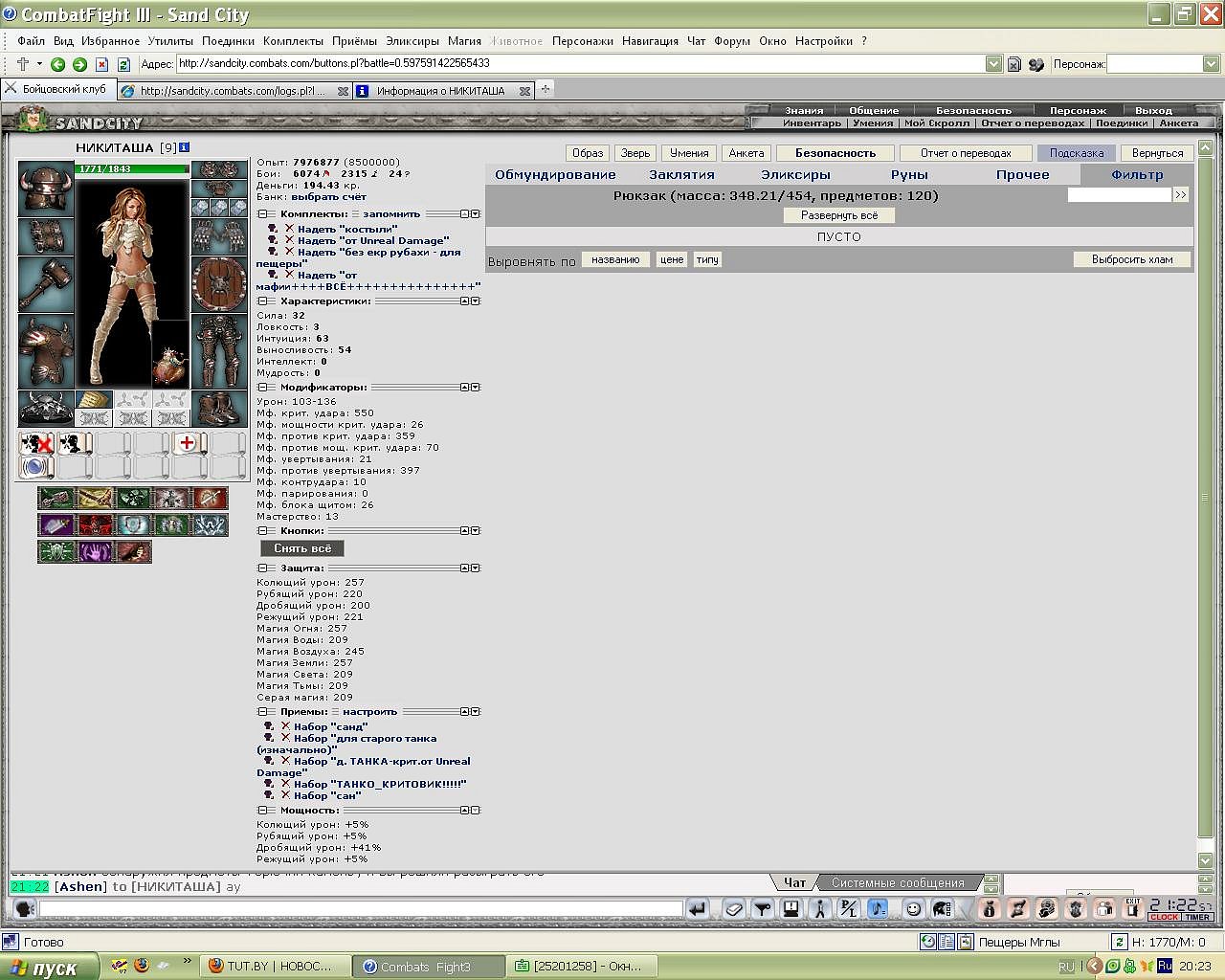Sort backpack by цене
This screenshot has width=1225, height=980.
click(x=672, y=259)
